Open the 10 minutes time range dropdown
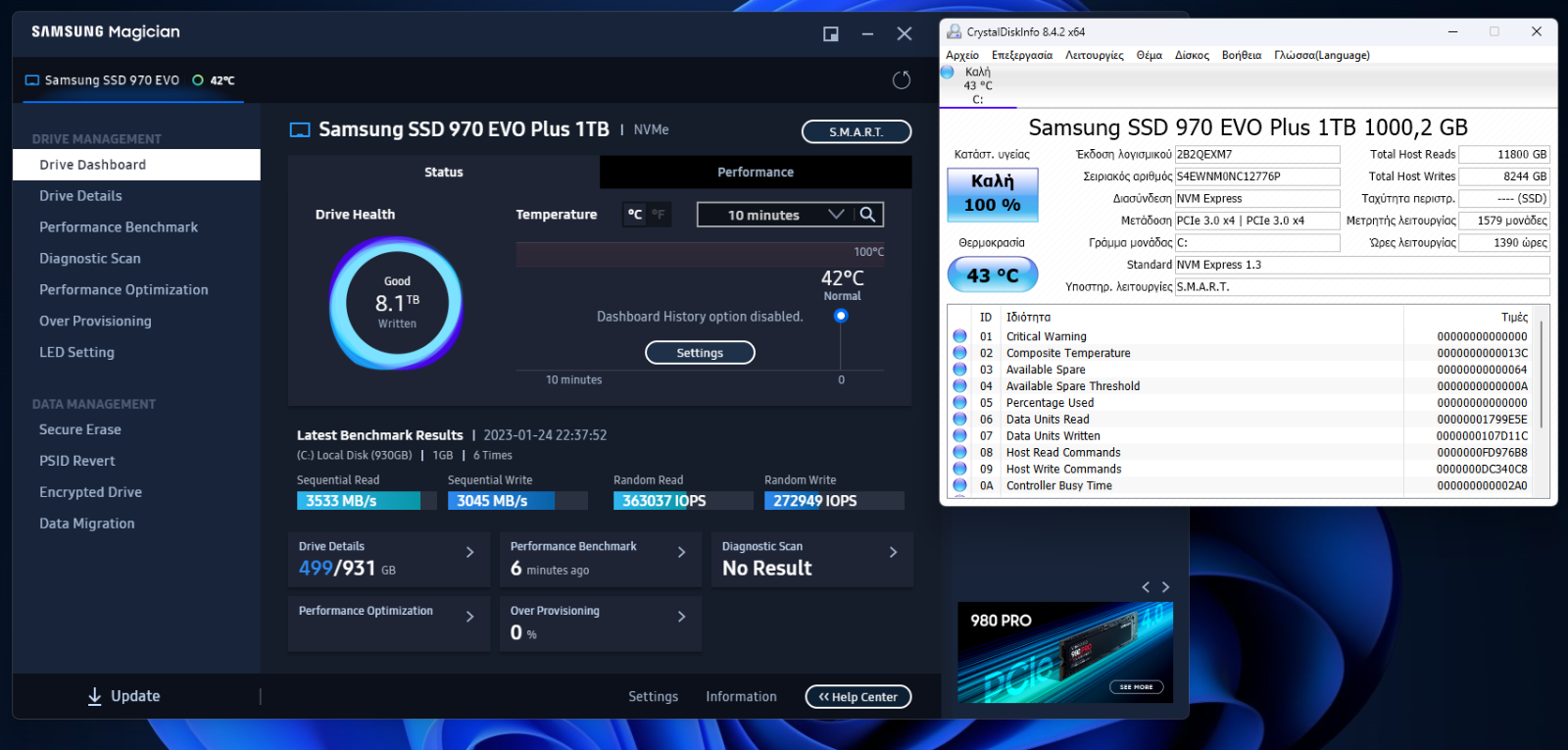The width and height of the screenshot is (1568, 750). pyautogui.click(x=774, y=215)
